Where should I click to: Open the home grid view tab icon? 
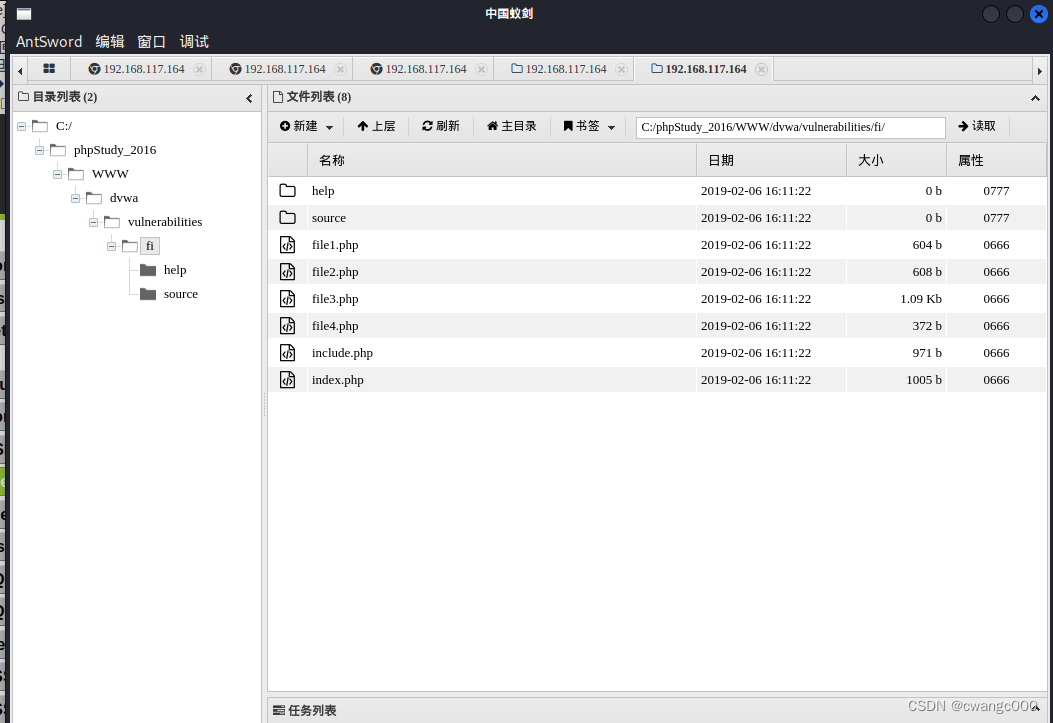49,68
